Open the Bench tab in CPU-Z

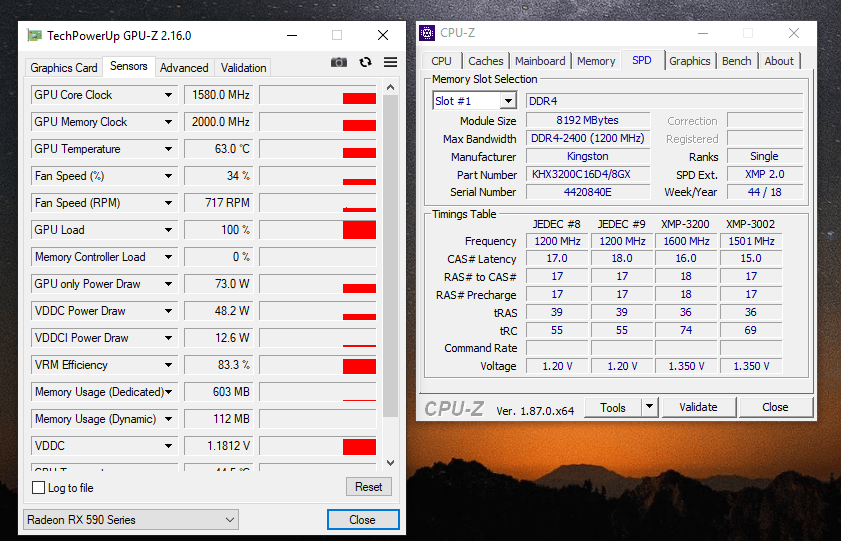pos(736,61)
